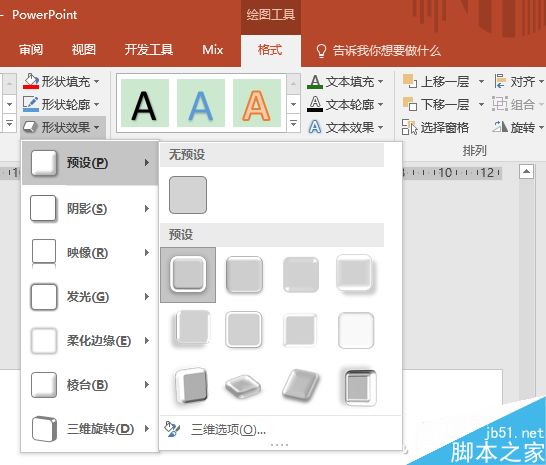546x465 pixels.
Task: Click the 形状轮廓 pen icon
Action: click(31, 104)
